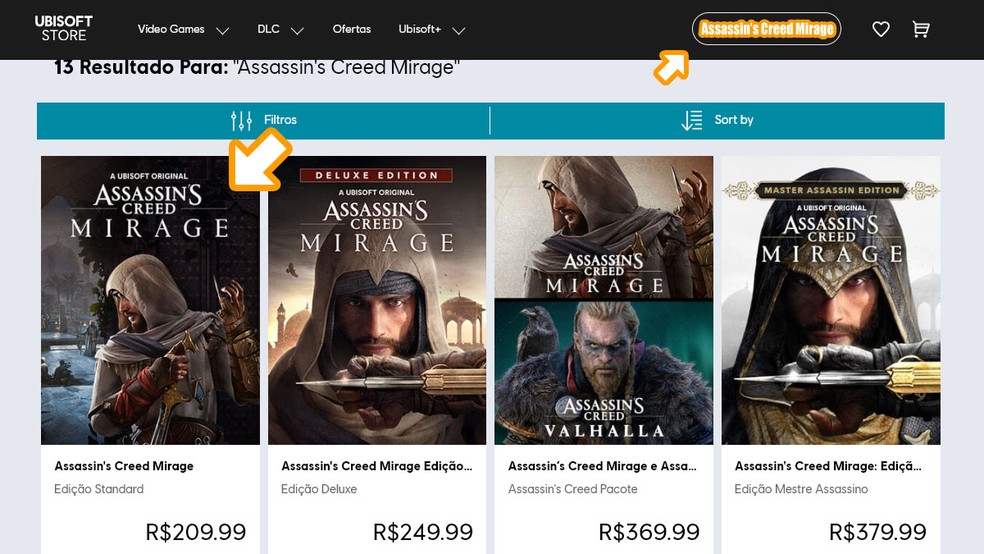This screenshot has height=554, width=984.
Task: Open the wishlist heart icon
Action: click(881, 29)
